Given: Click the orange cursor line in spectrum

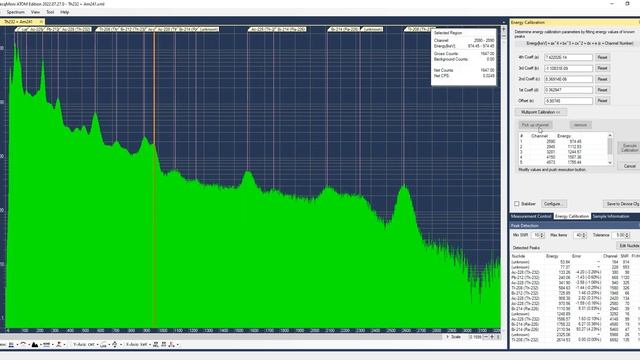Looking at the screenshot, I should [x=154, y=180].
